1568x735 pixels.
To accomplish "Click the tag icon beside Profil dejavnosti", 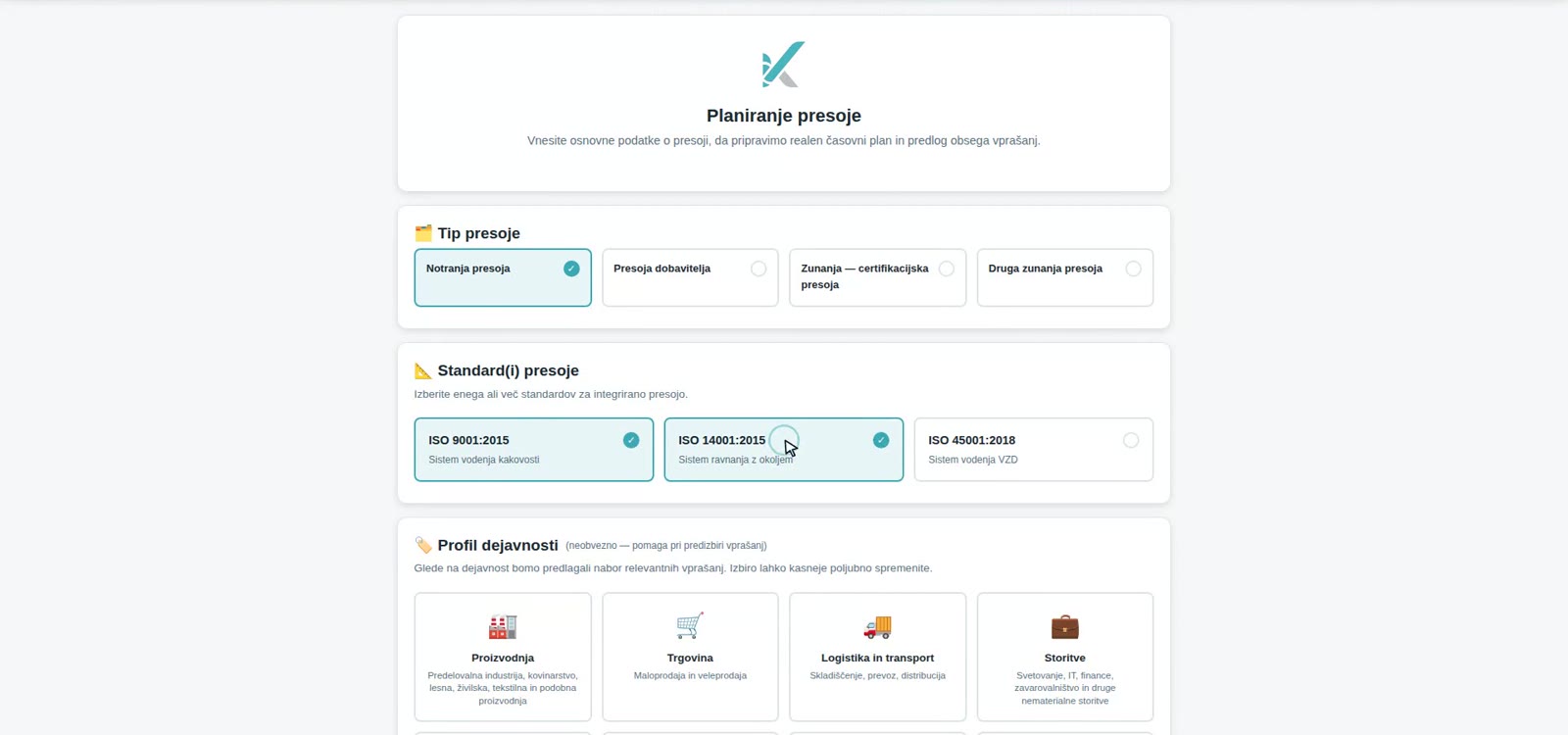I will click(423, 545).
